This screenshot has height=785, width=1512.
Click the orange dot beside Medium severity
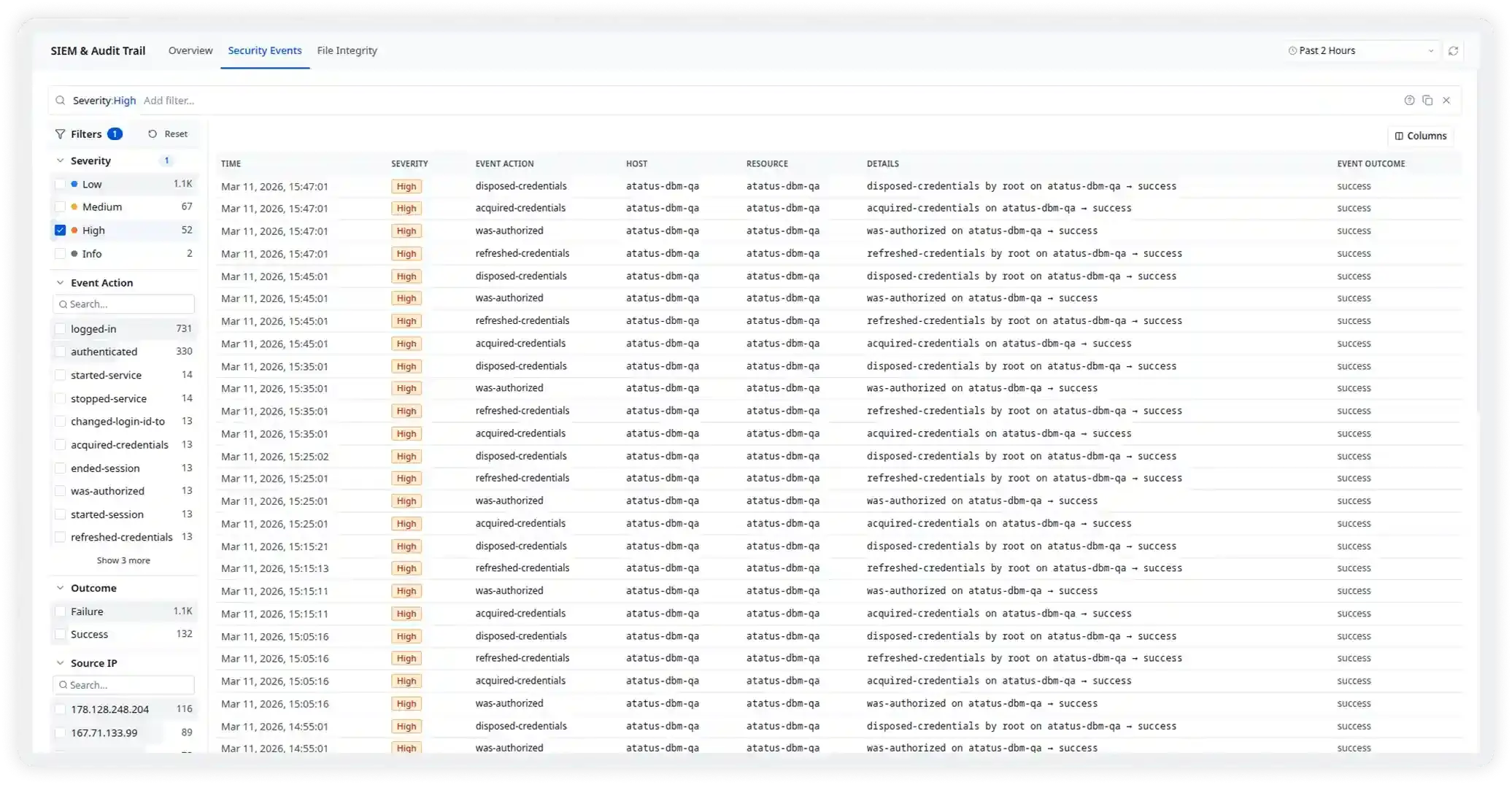[x=74, y=206]
